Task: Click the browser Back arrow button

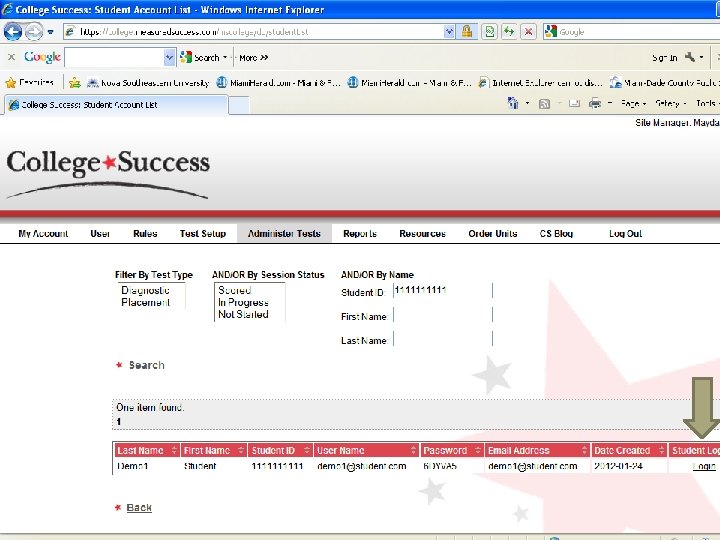Action: coord(12,32)
